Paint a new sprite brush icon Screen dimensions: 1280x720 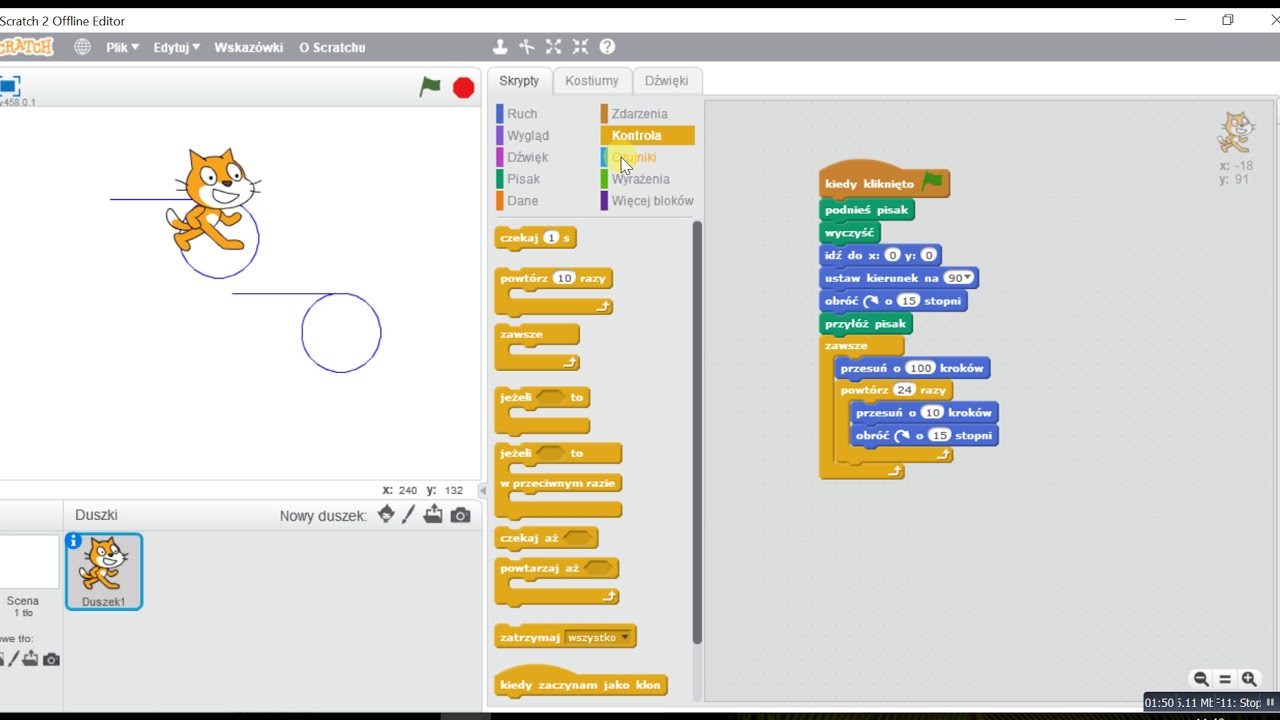coord(409,515)
